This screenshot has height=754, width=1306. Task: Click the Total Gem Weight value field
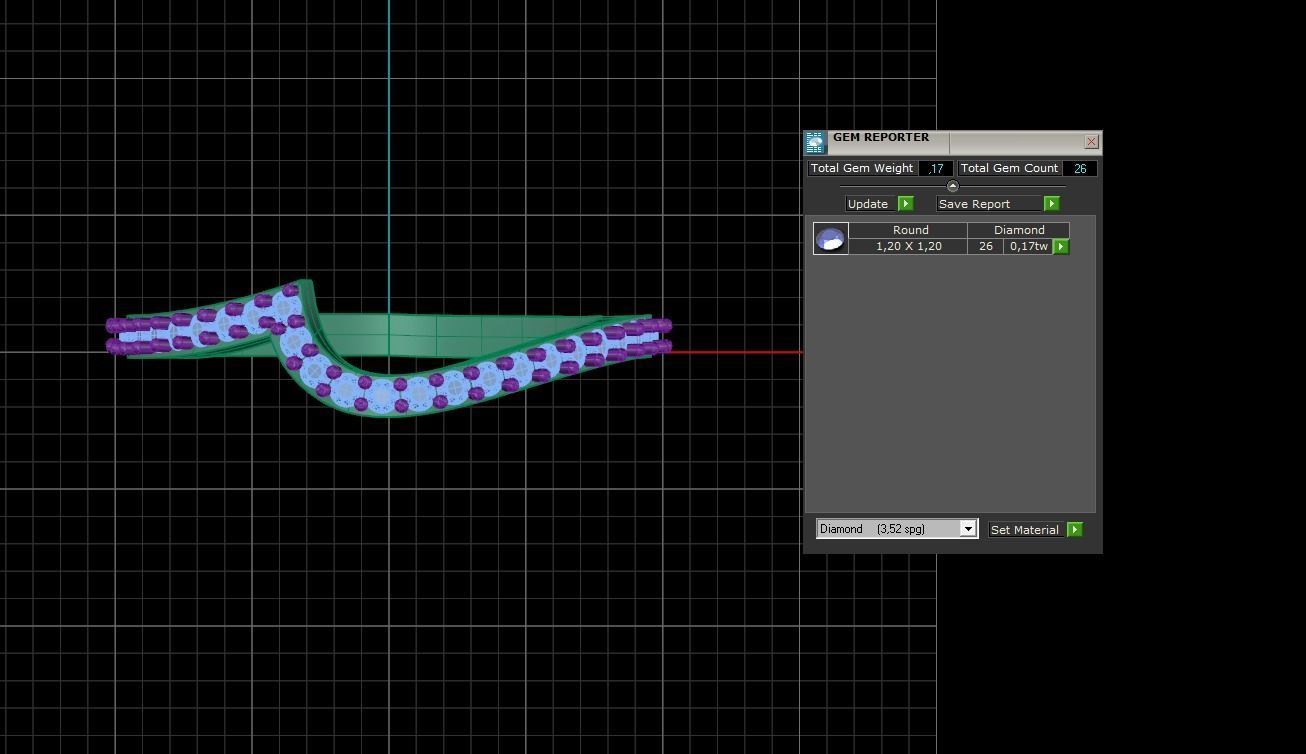click(x=936, y=169)
